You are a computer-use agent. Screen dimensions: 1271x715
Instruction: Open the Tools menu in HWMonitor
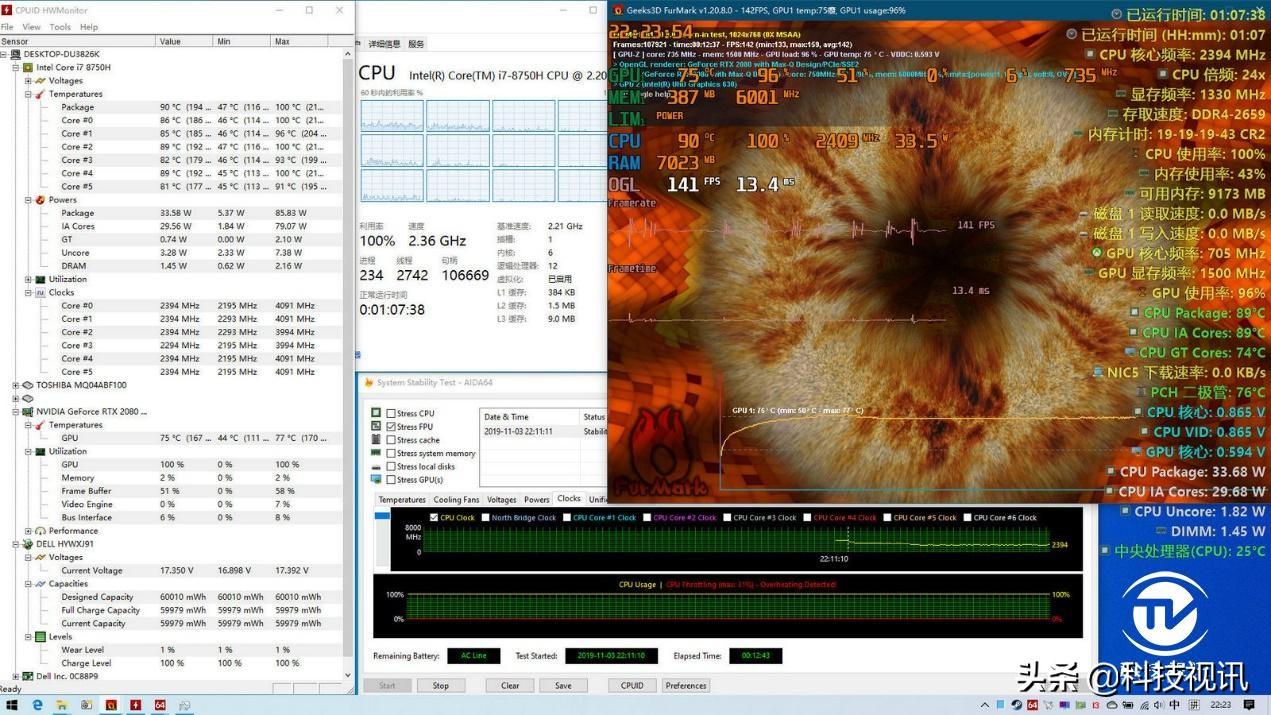pyautogui.click(x=60, y=27)
